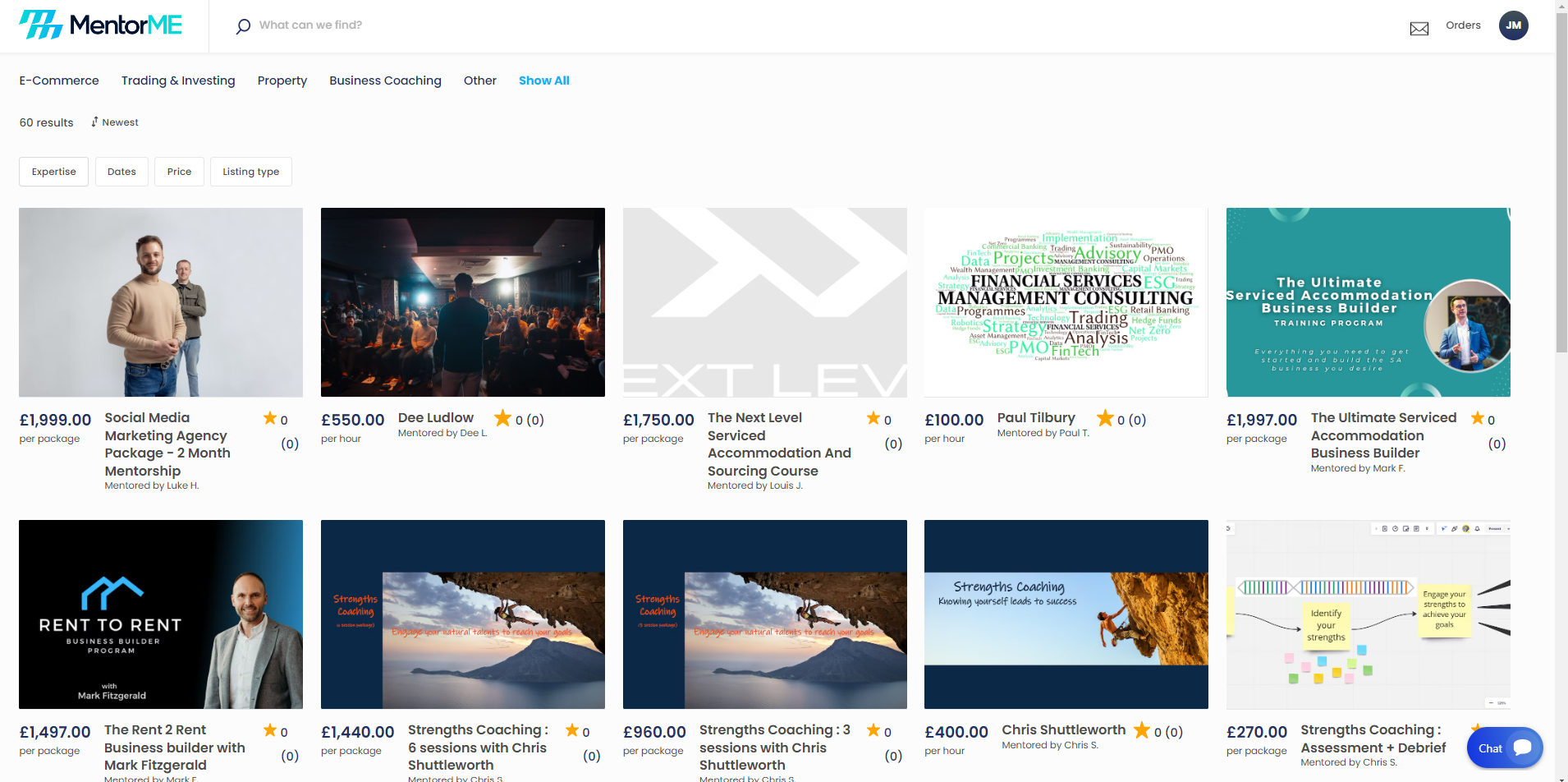Open Financial Services word cloud thumbnail
Image resolution: width=1568 pixels, height=782 pixels.
pos(1066,302)
